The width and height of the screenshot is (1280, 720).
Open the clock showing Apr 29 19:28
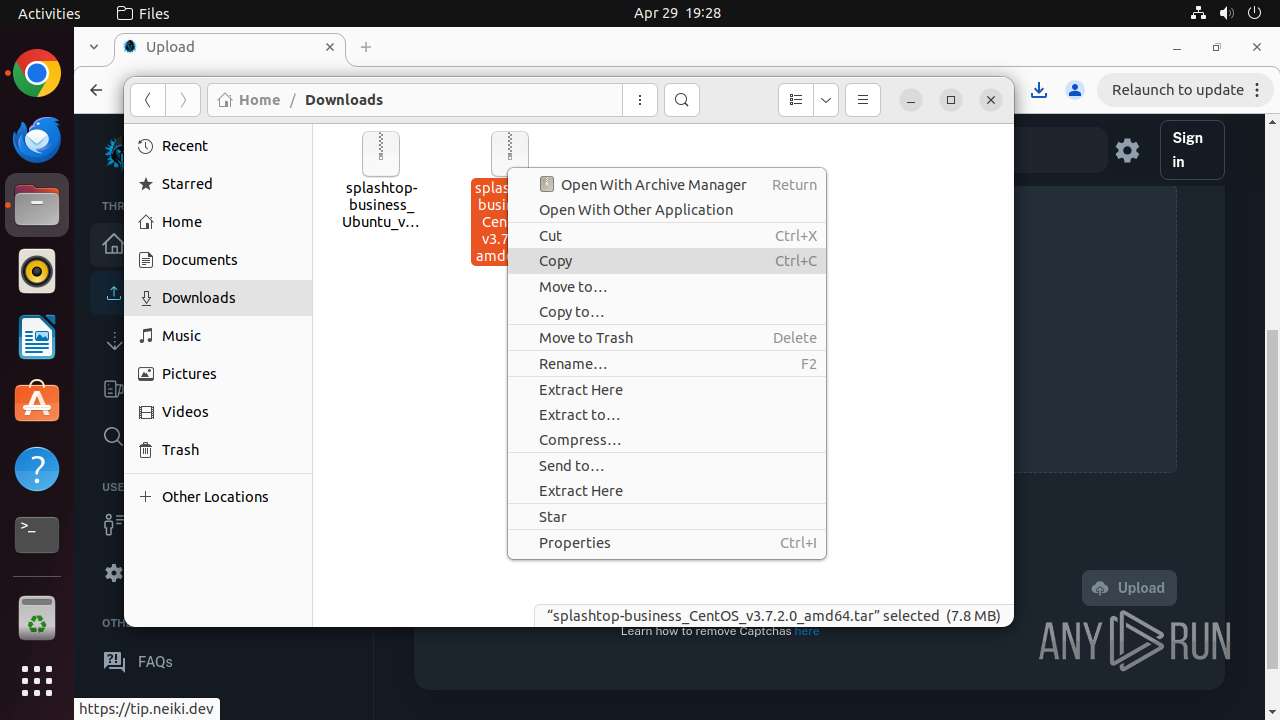coord(677,13)
